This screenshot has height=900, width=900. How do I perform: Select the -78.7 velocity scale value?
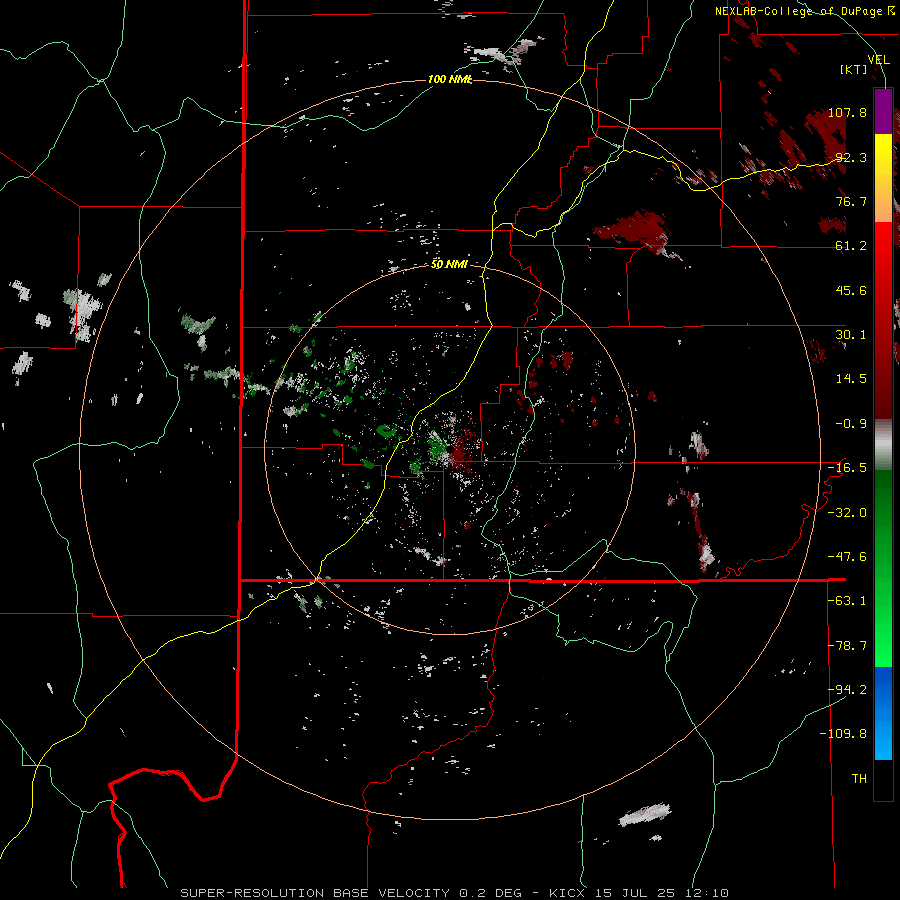847,646
